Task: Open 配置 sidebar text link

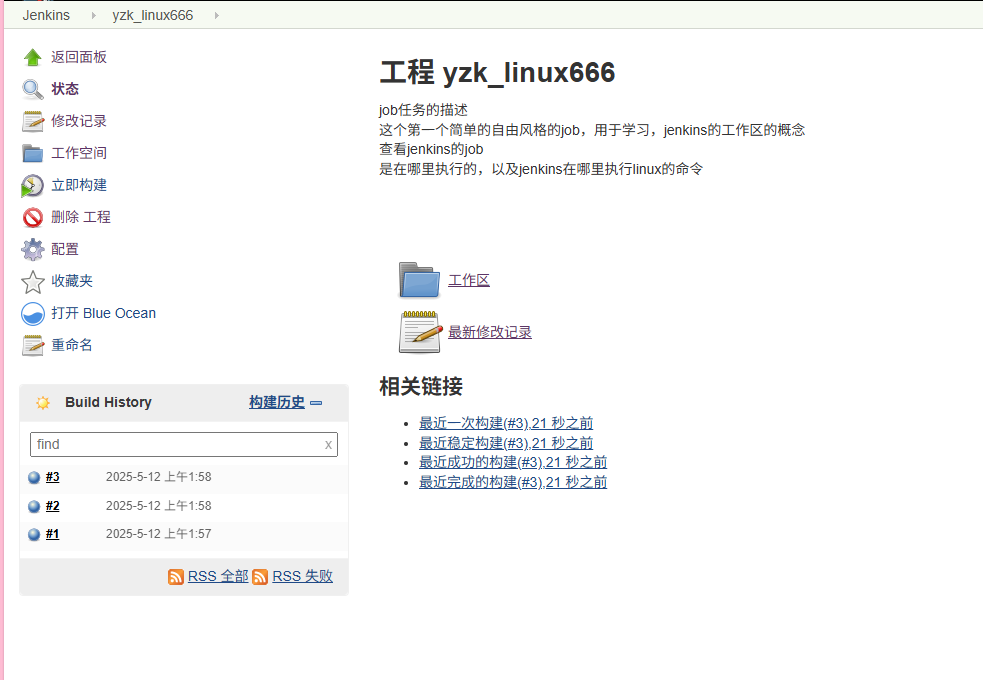Action: click(65, 249)
